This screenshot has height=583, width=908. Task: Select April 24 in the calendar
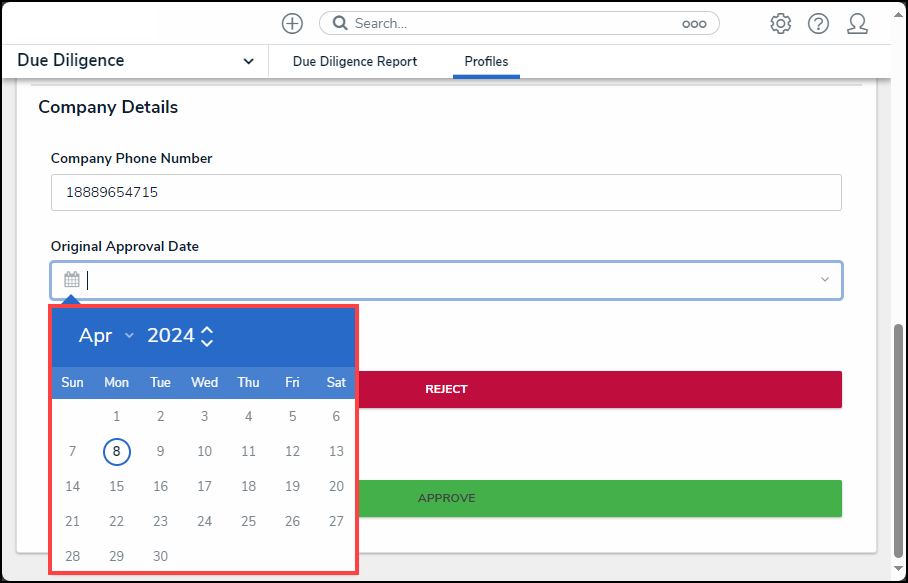coord(204,521)
